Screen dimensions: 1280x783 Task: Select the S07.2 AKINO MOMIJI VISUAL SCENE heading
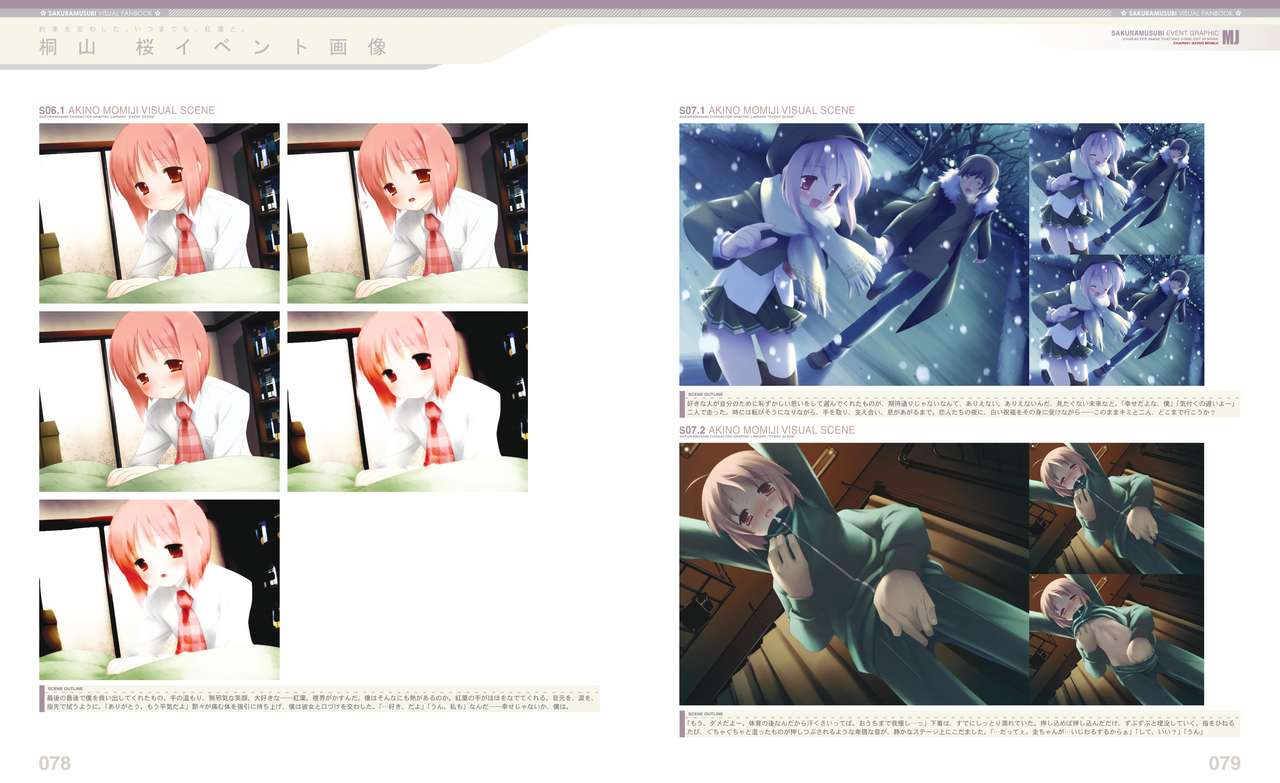(766, 430)
